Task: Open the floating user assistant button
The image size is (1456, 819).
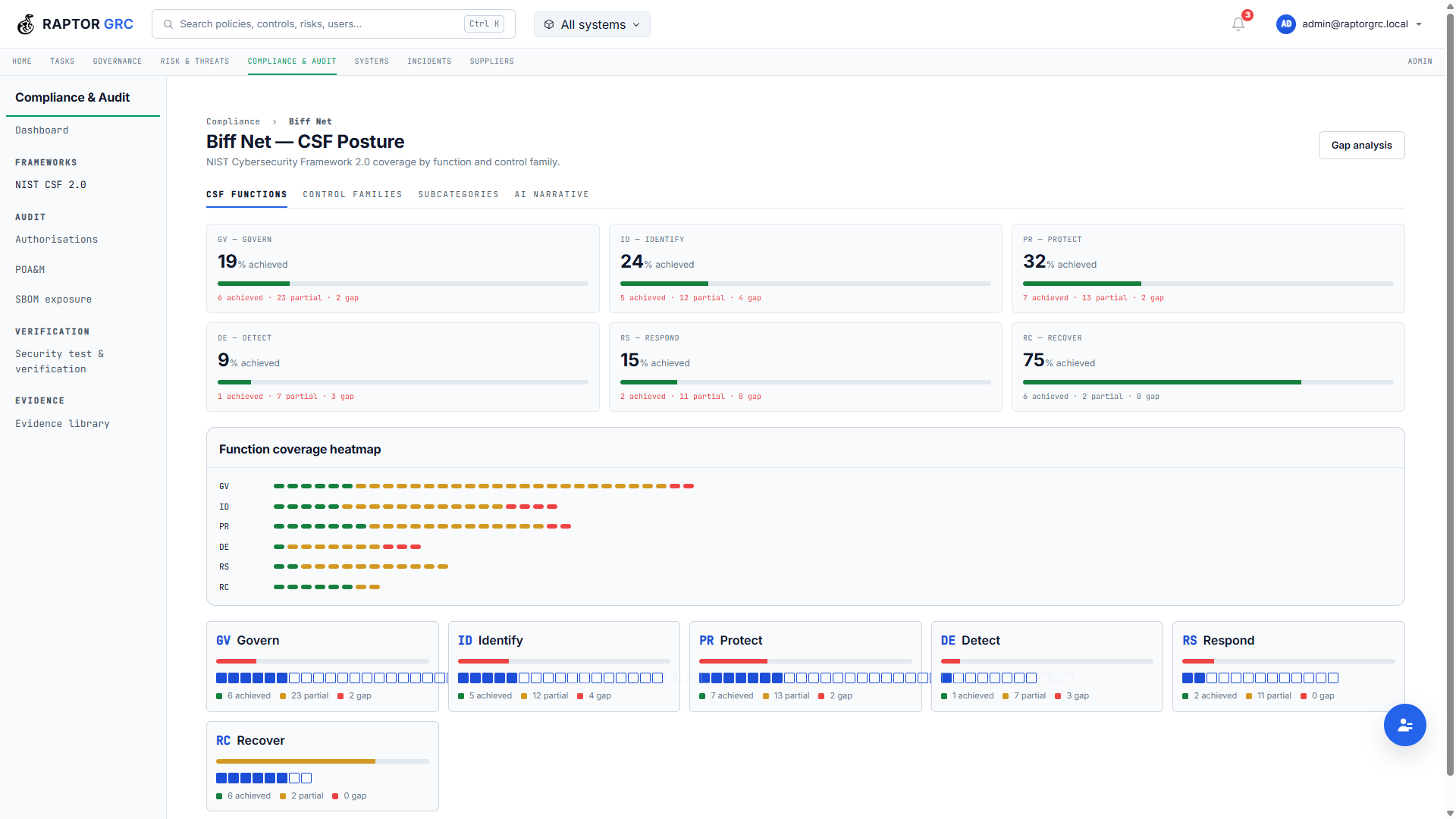Action: (x=1404, y=725)
